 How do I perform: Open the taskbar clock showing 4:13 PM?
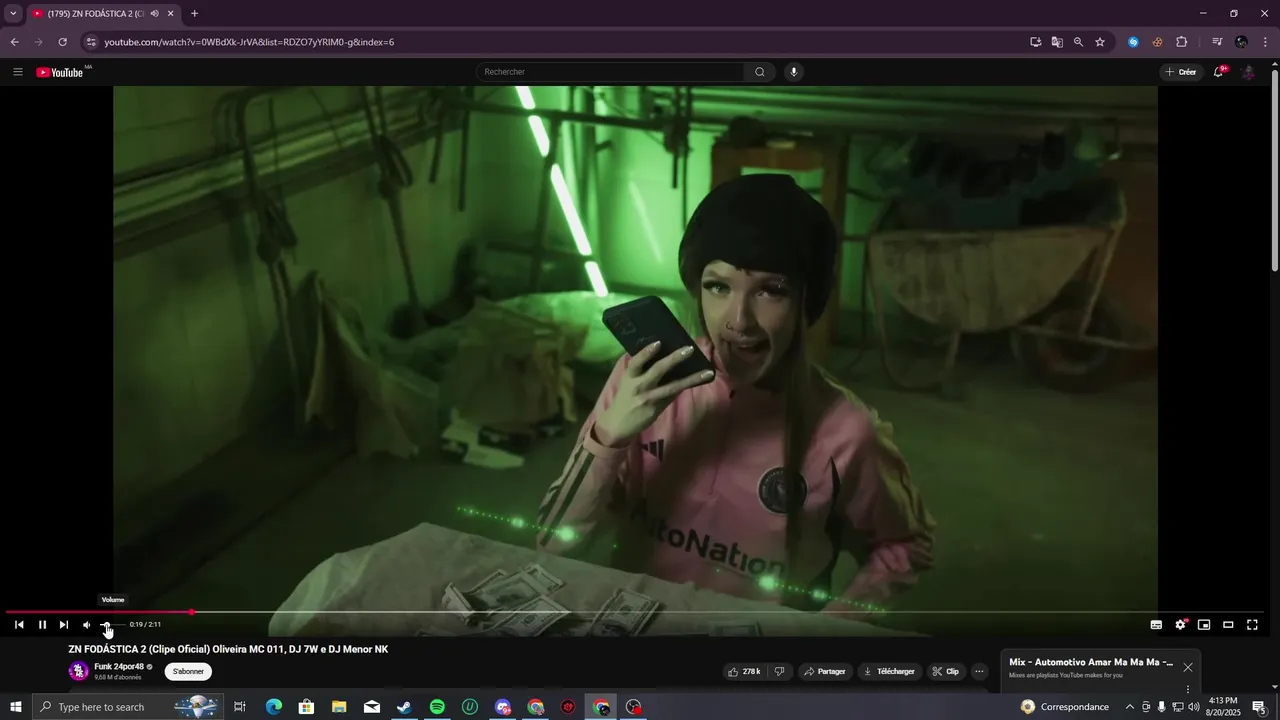tap(1224, 707)
